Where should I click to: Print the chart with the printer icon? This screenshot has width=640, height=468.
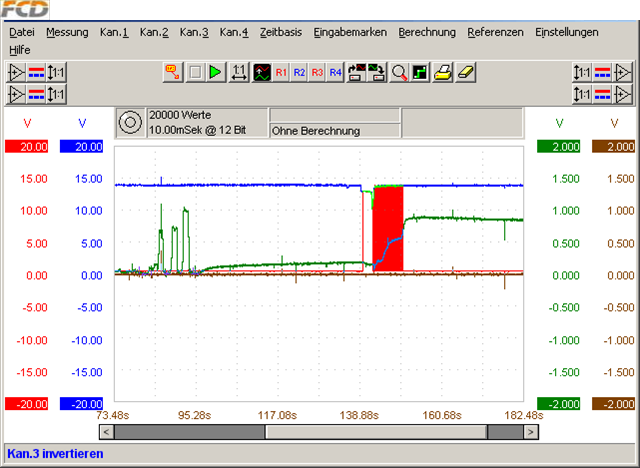(443, 73)
